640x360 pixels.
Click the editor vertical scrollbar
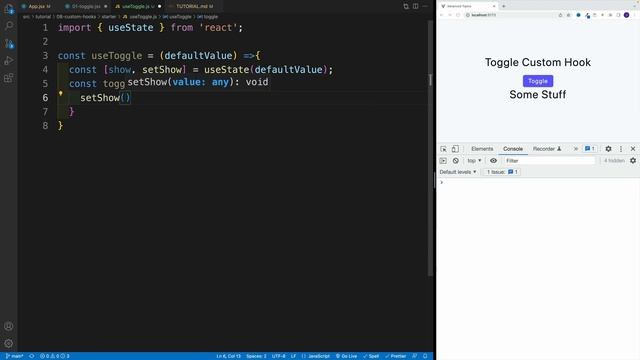[430, 147]
